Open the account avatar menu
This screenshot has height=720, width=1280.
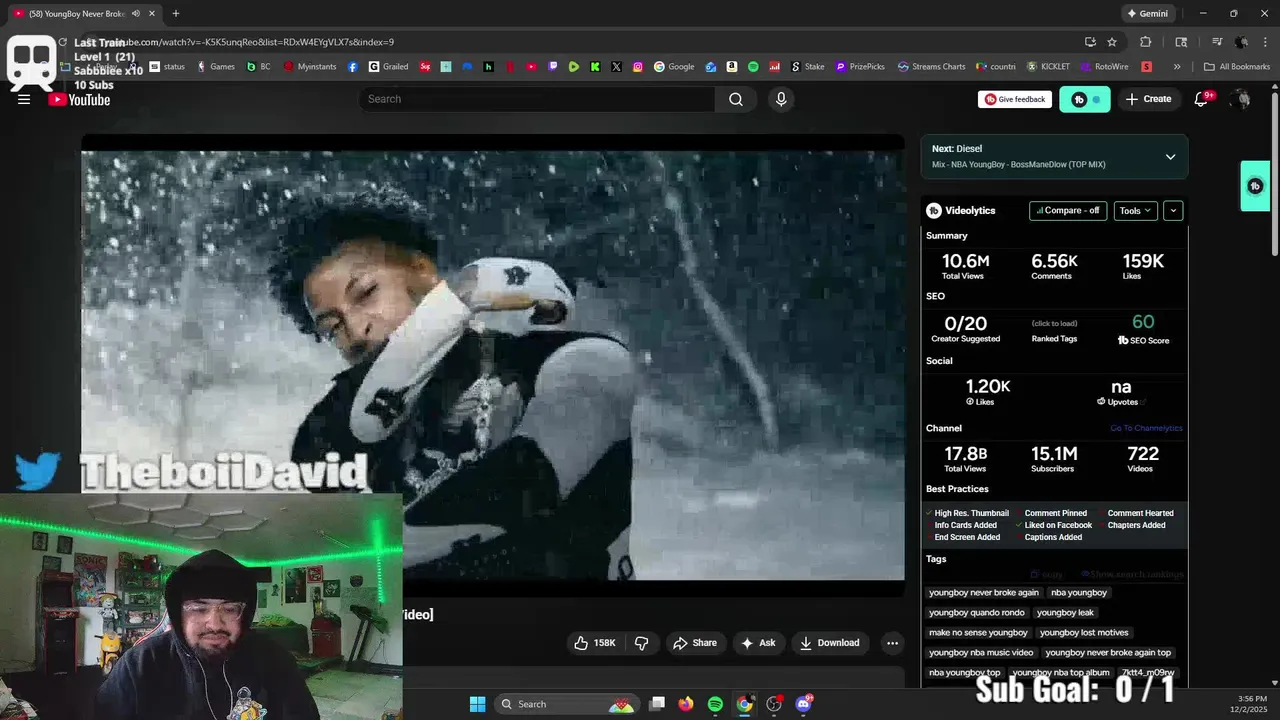coord(1241,99)
